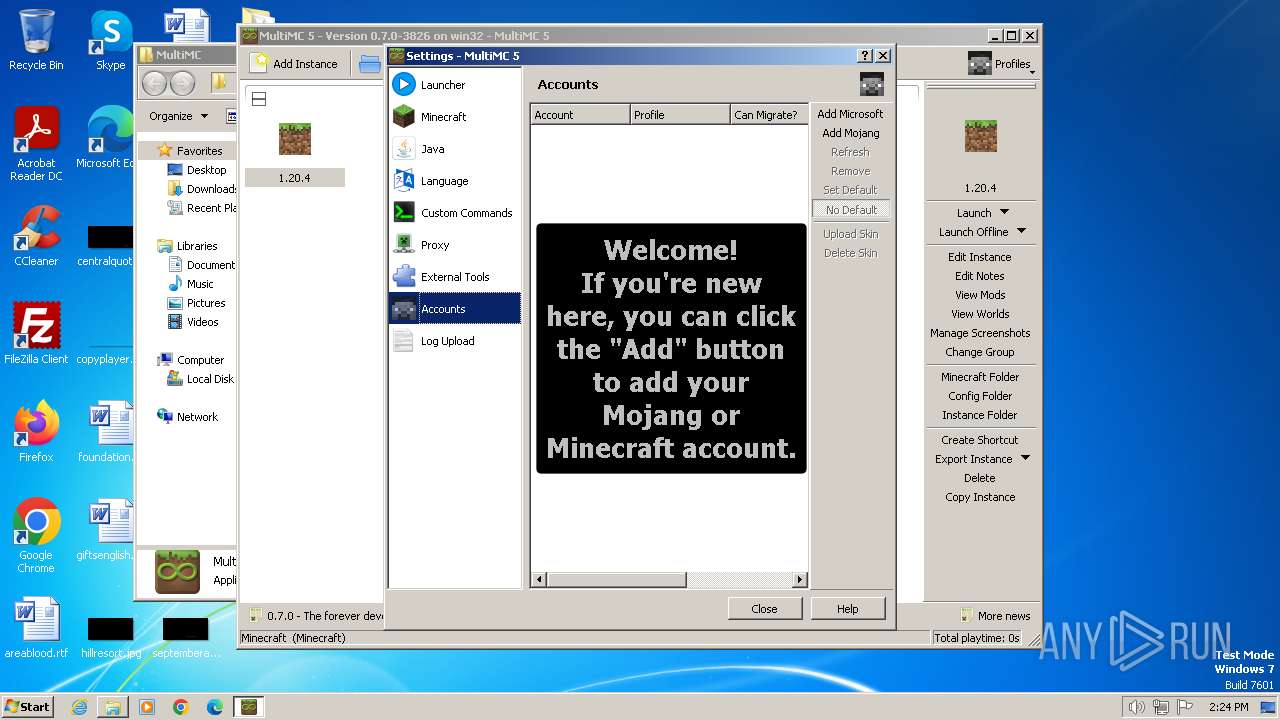1280x720 pixels.
Task: Click Manage Screenshots in side panel
Action: [979, 333]
